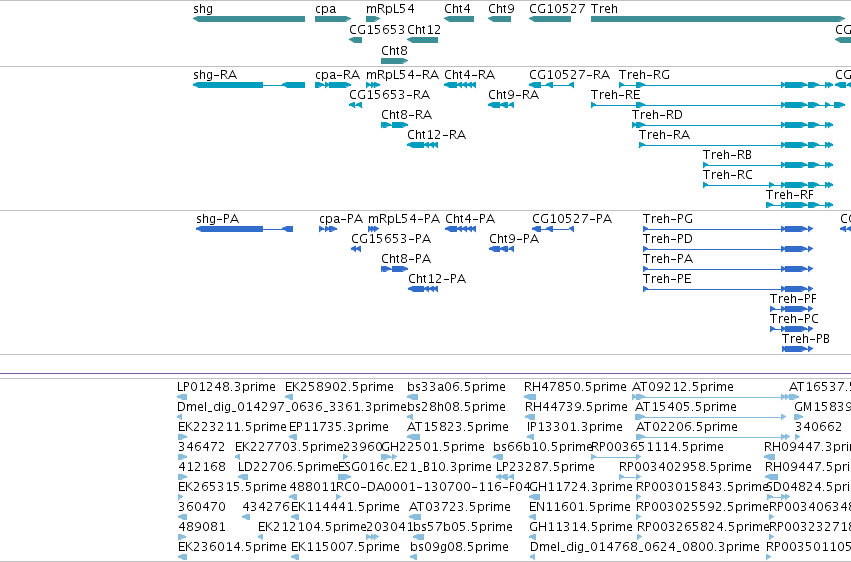The image size is (851, 562).
Task: Click the cpa gene label in top track
Action: tap(326, 9)
